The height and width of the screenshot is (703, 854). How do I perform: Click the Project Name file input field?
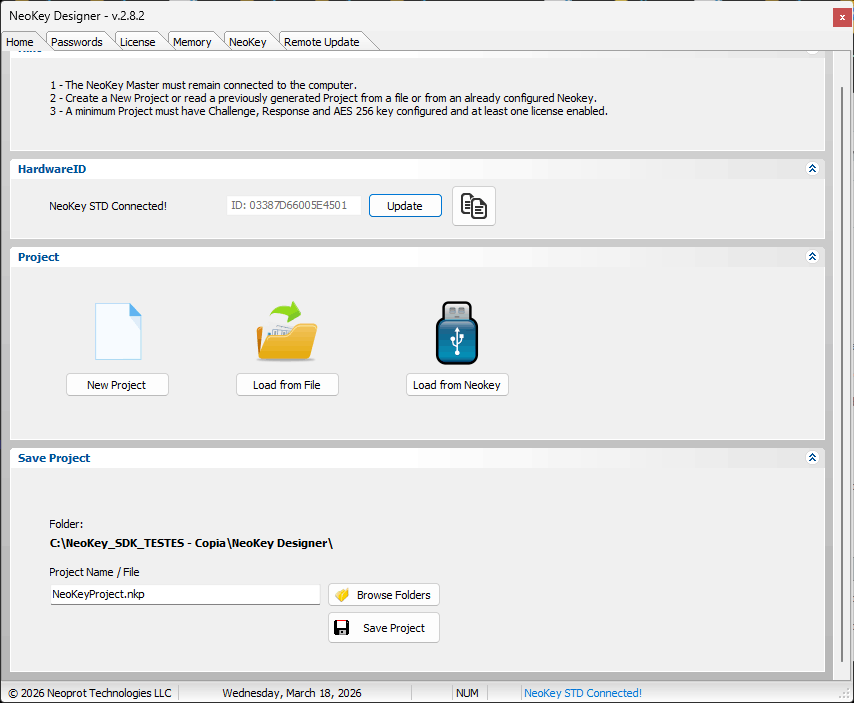pyautogui.click(x=185, y=594)
